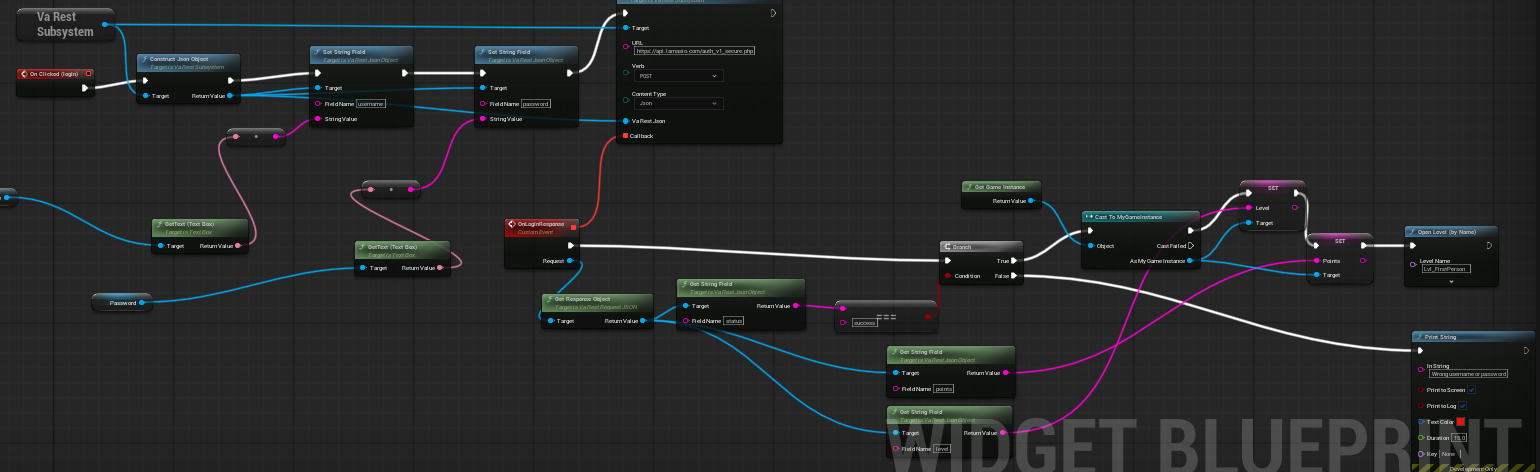Click the Get Game Instance Return Value pin
The width and height of the screenshot is (1540, 472).
pos(1031,201)
